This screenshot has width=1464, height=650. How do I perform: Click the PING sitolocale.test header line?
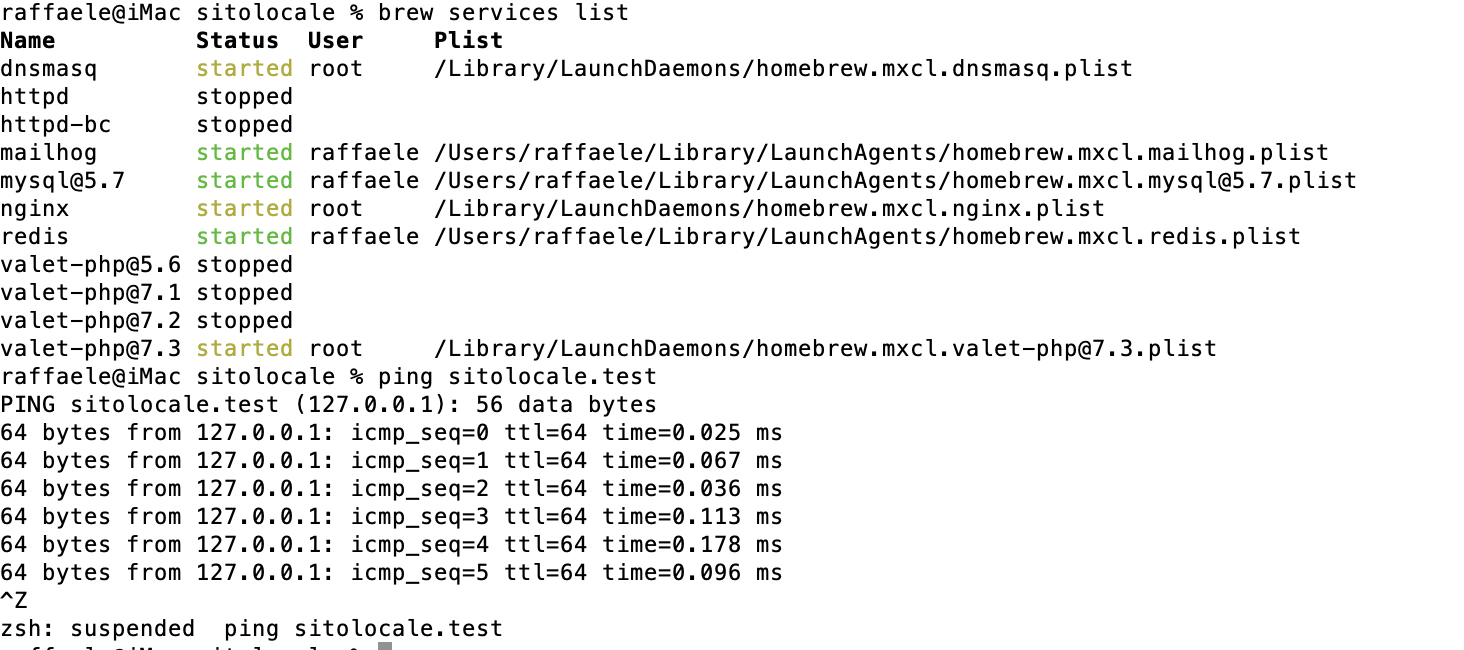(x=328, y=405)
